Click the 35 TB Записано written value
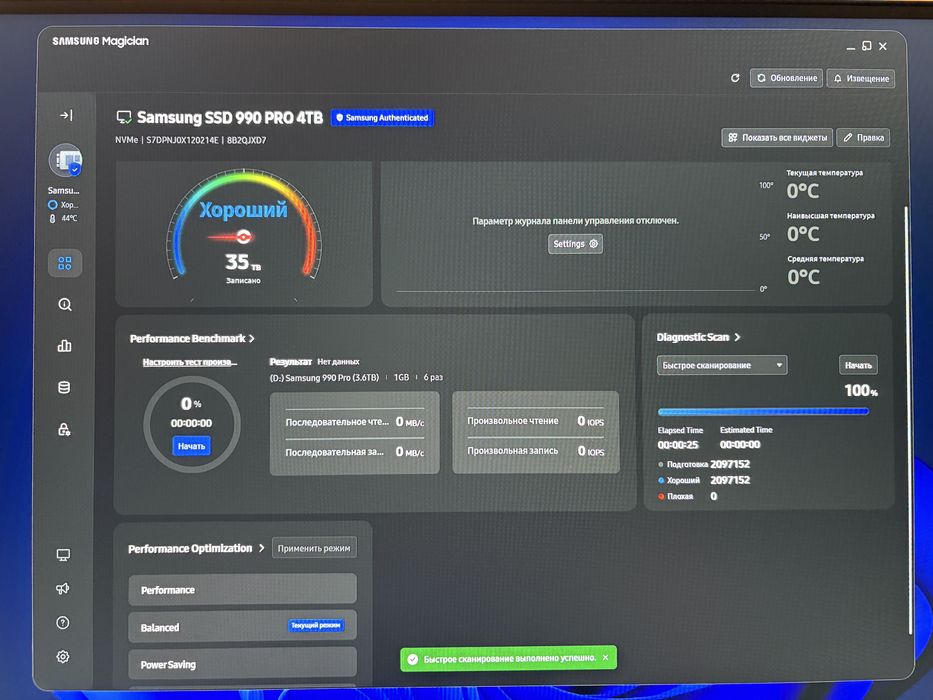 [243, 267]
